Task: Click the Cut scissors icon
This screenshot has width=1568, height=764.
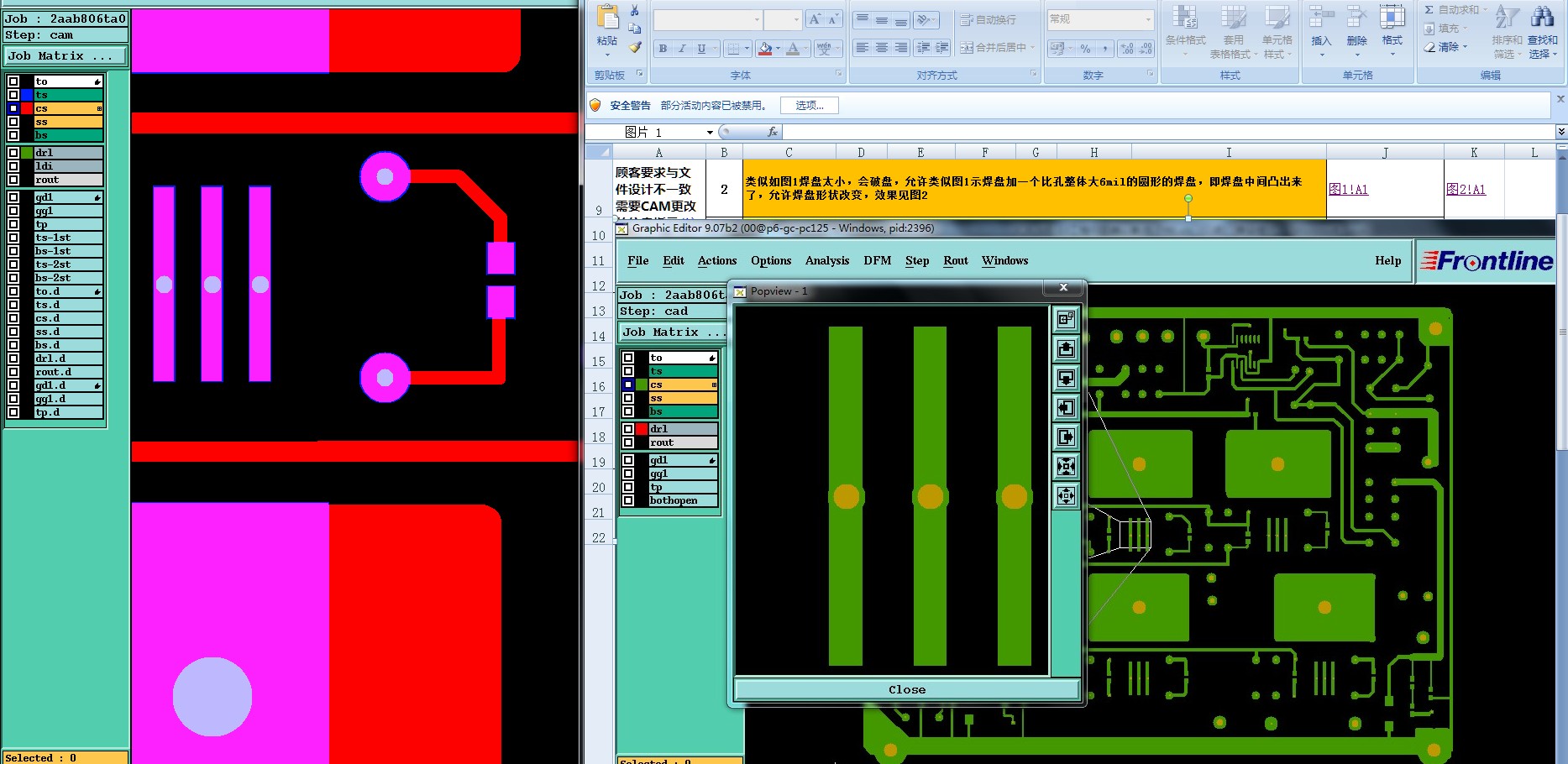Action: 635,11
